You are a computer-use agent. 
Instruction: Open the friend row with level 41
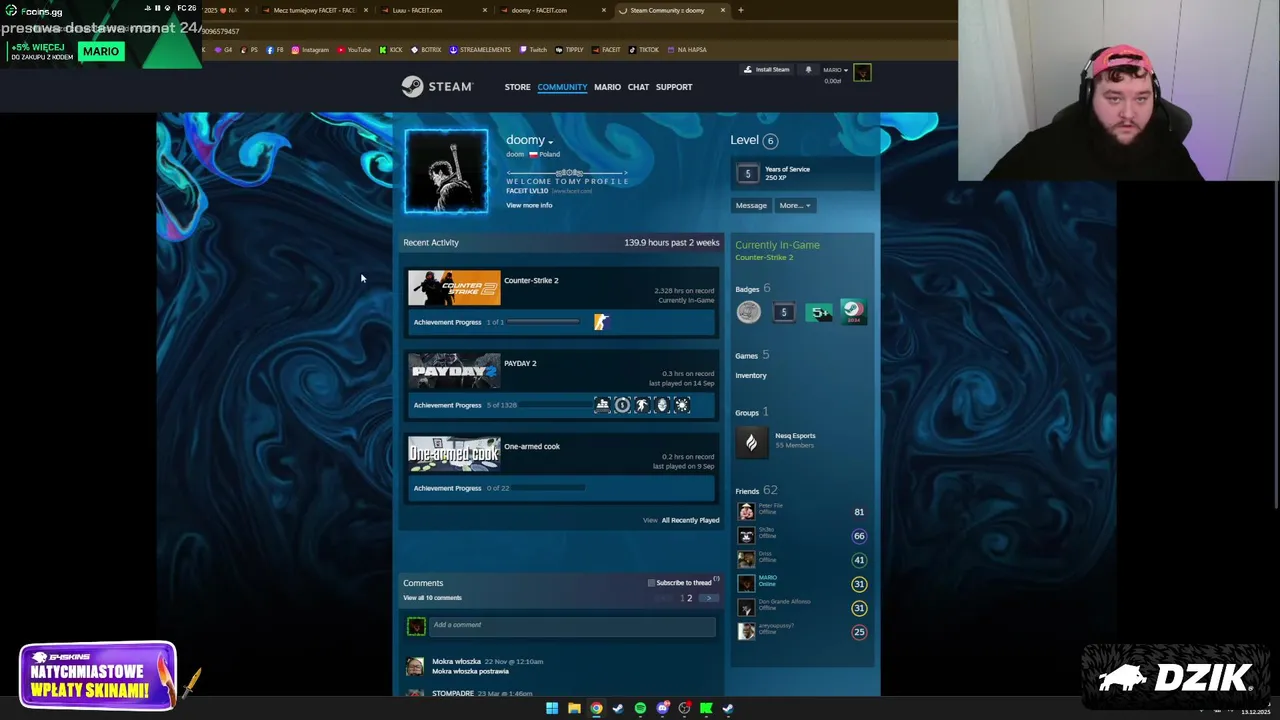pyautogui.click(x=802, y=559)
